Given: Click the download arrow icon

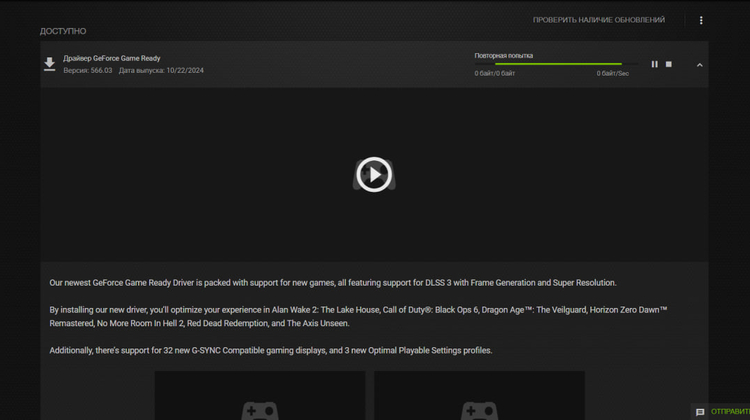Looking at the screenshot, I should [49, 64].
